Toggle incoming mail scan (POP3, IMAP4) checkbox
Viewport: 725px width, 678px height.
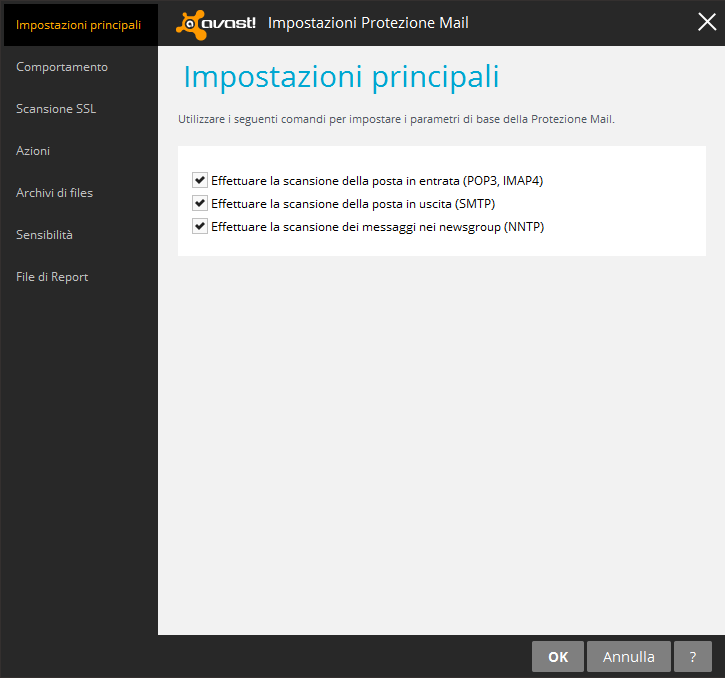click(x=200, y=180)
